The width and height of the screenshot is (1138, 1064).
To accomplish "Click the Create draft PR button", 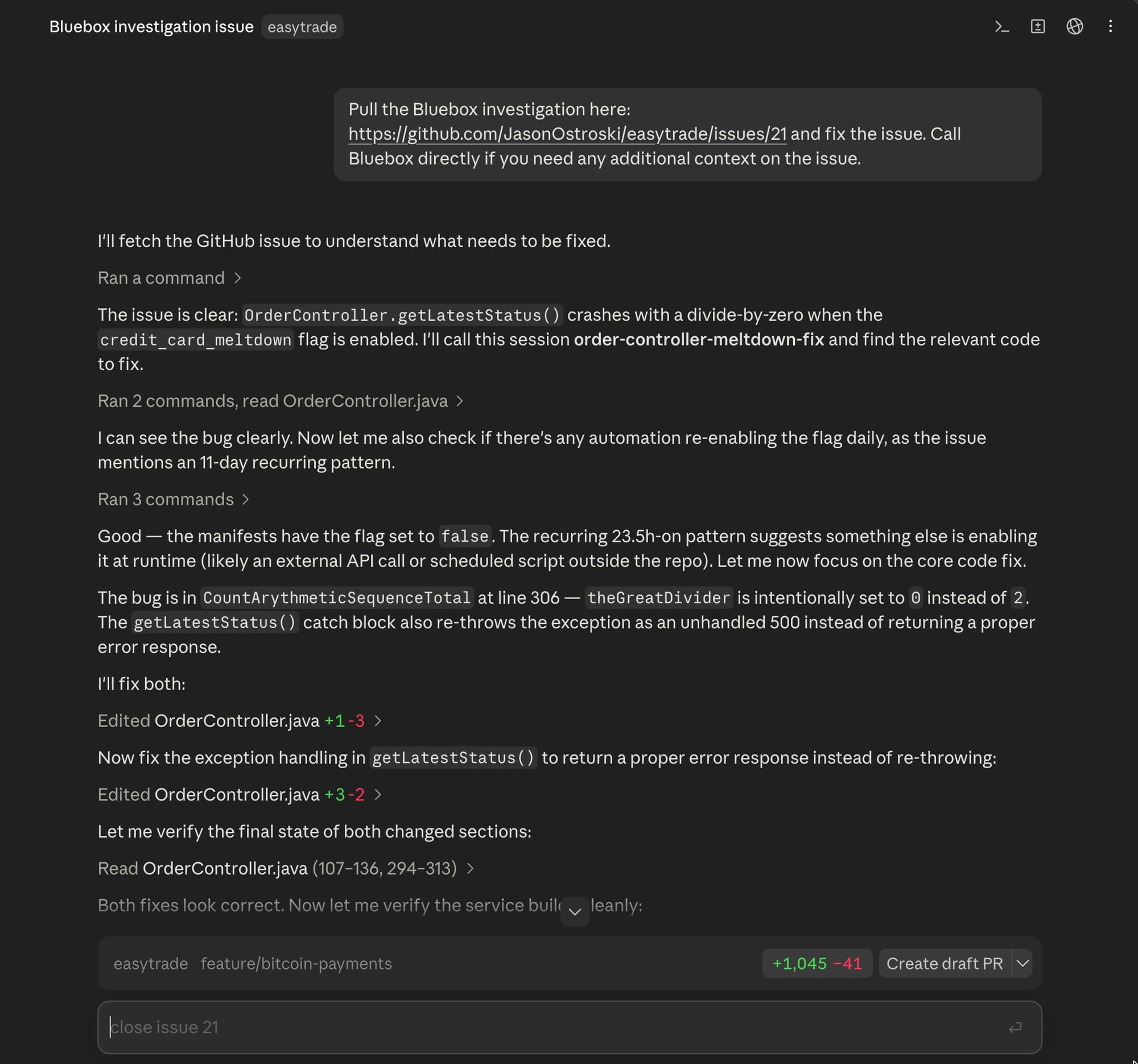I will tap(945, 963).
